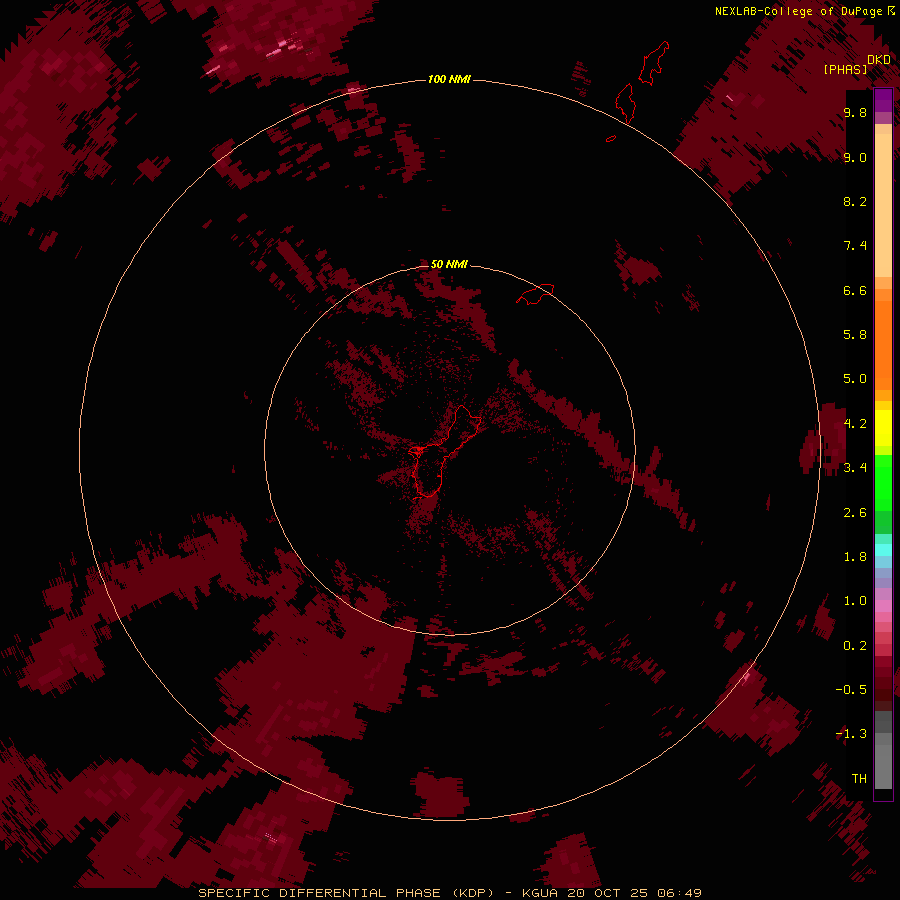The height and width of the screenshot is (900, 900).
Task: Click the 50 NMI range ring label
Action: click(x=449, y=264)
